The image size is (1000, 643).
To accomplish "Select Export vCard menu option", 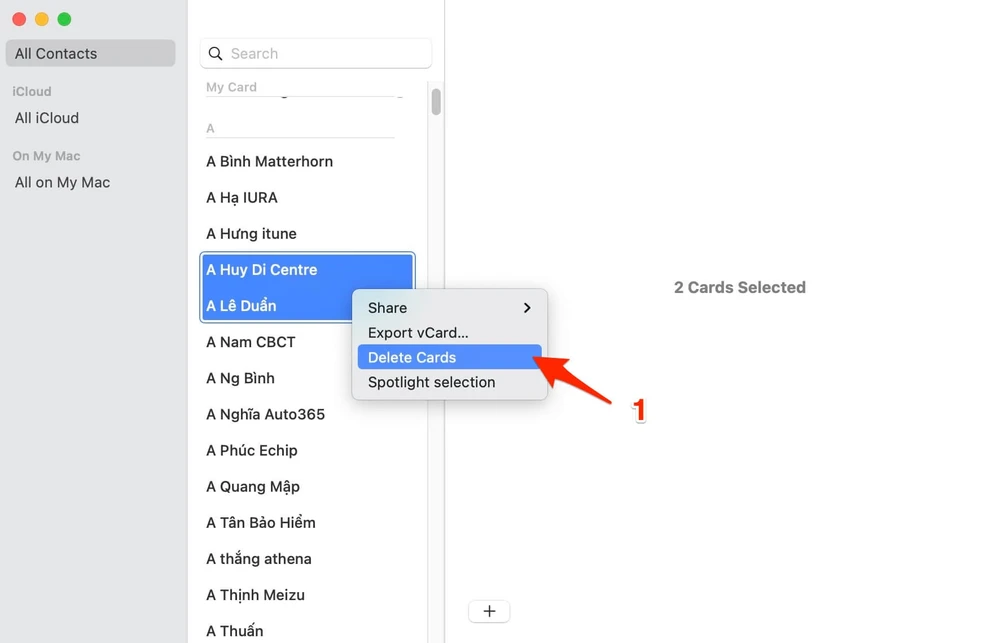I will [x=418, y=333].
